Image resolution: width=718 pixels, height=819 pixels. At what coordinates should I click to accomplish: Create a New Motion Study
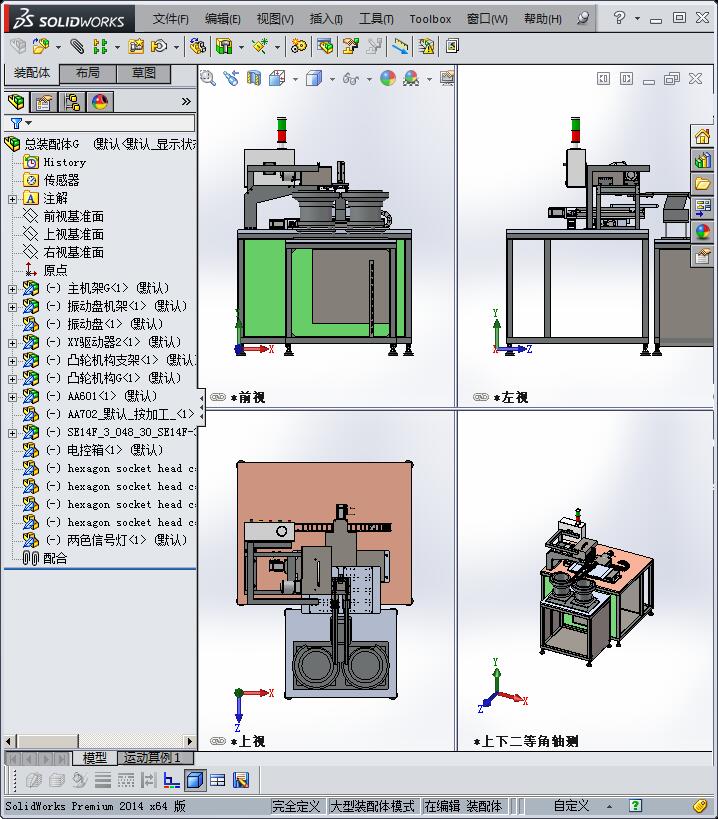[299, 46]
